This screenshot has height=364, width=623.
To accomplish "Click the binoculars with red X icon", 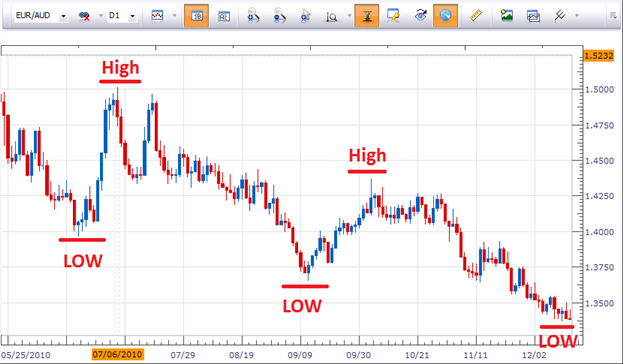I will click(x=84, y=16).
